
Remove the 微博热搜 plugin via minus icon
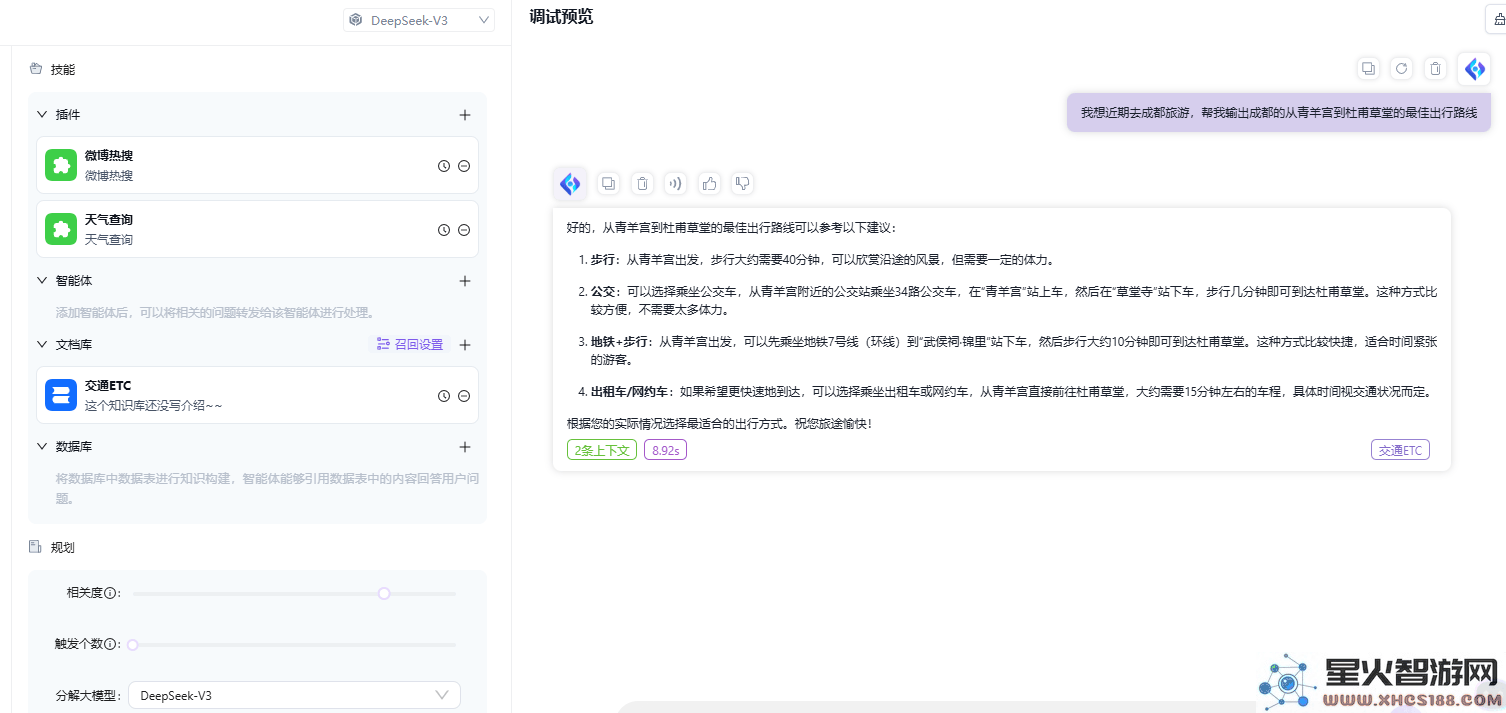[x=464, y=166]
